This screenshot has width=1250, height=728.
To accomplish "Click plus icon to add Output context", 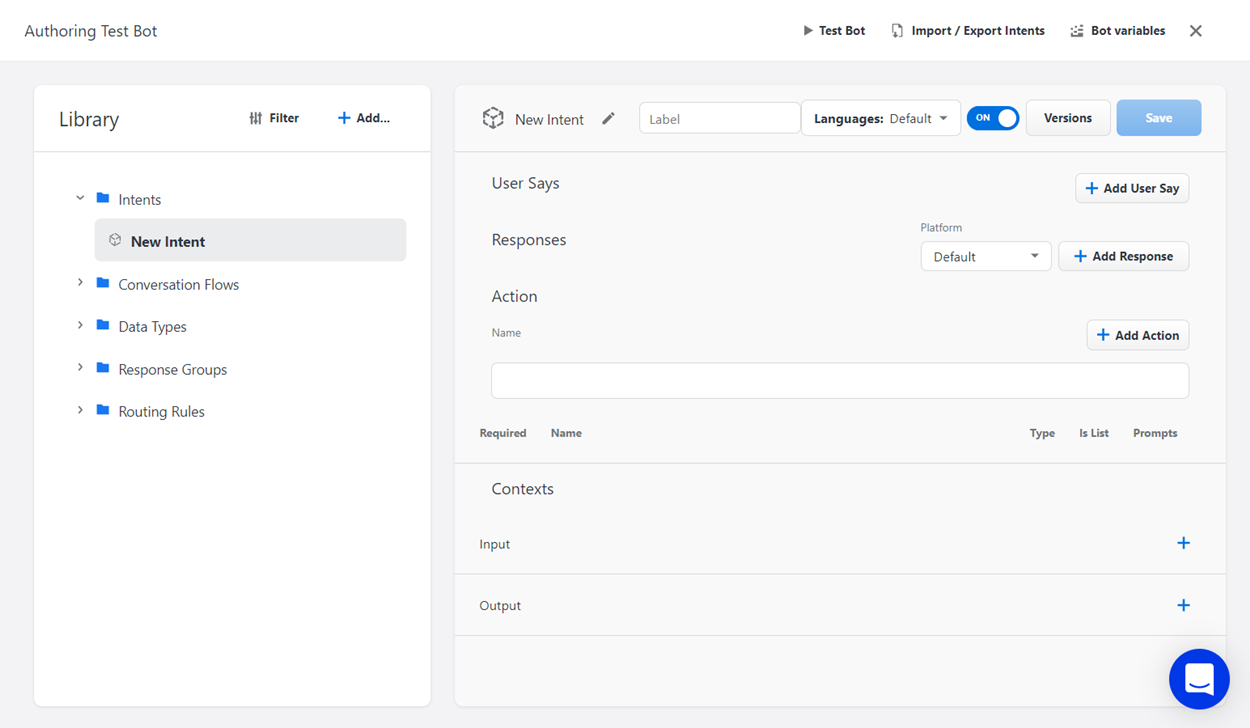I will 1183,605.
